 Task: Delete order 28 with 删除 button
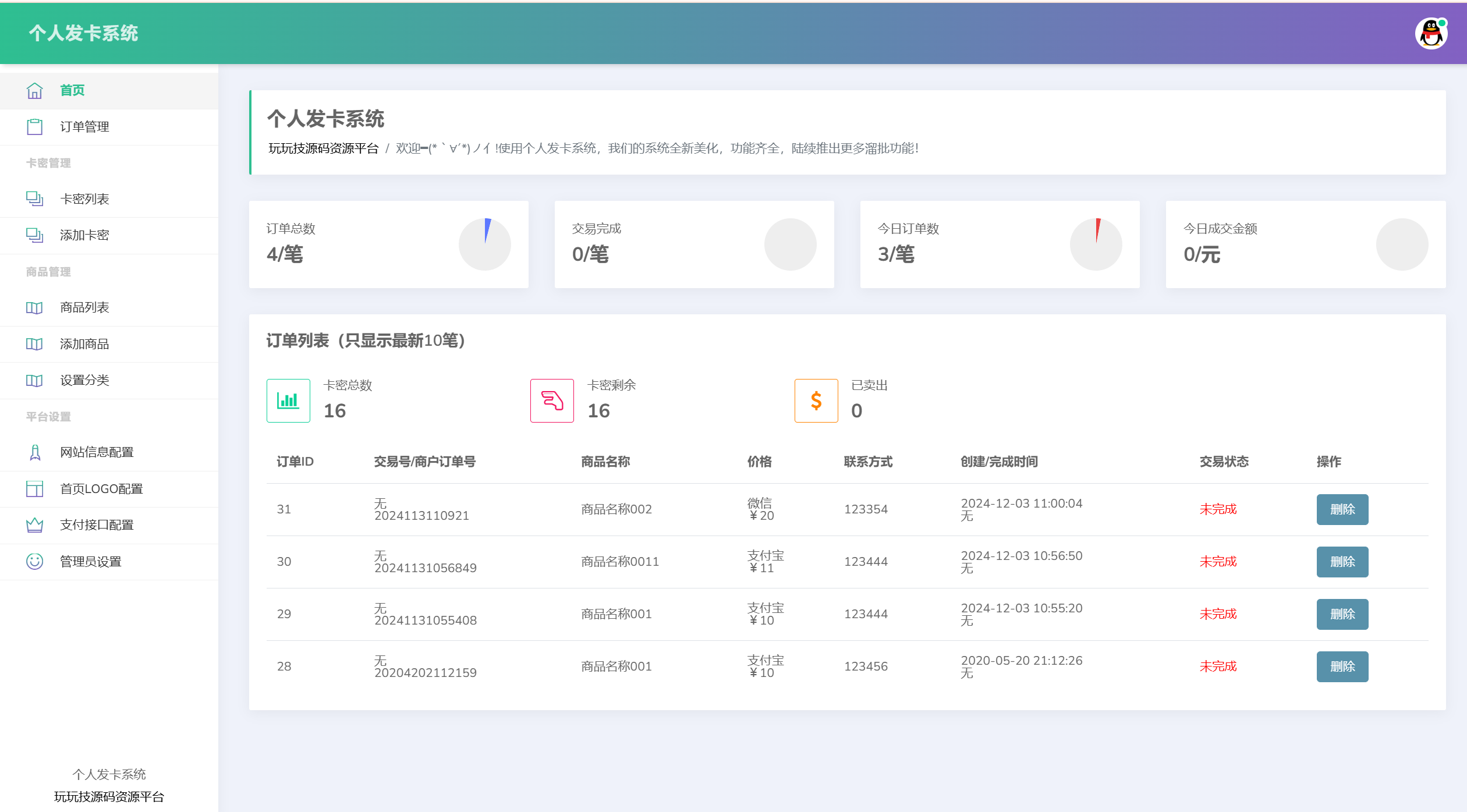pos(1342,666)
